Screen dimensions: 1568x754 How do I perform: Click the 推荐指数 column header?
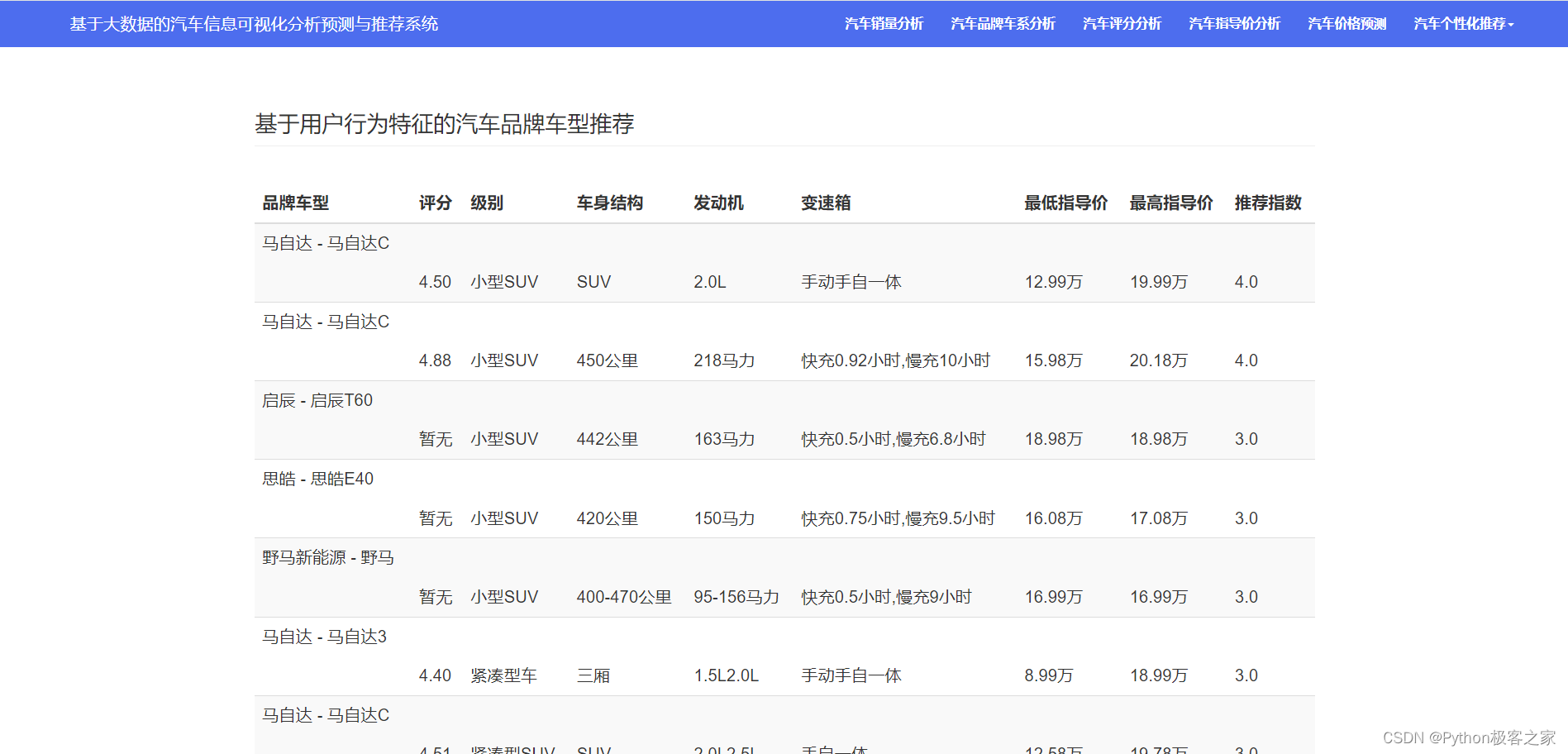[1268, 203]
